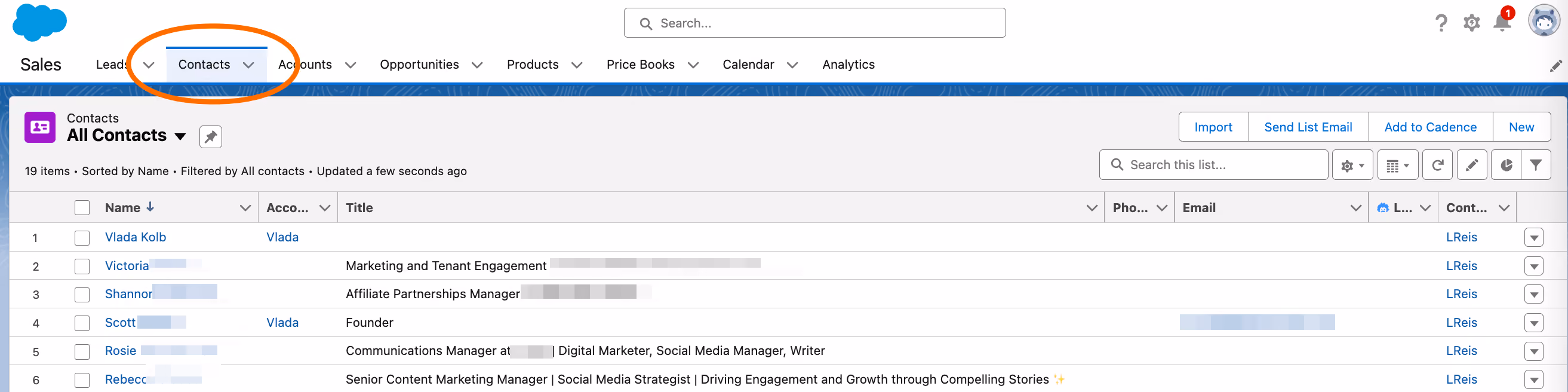Refresh the contacts list

tap(1437, 165)
